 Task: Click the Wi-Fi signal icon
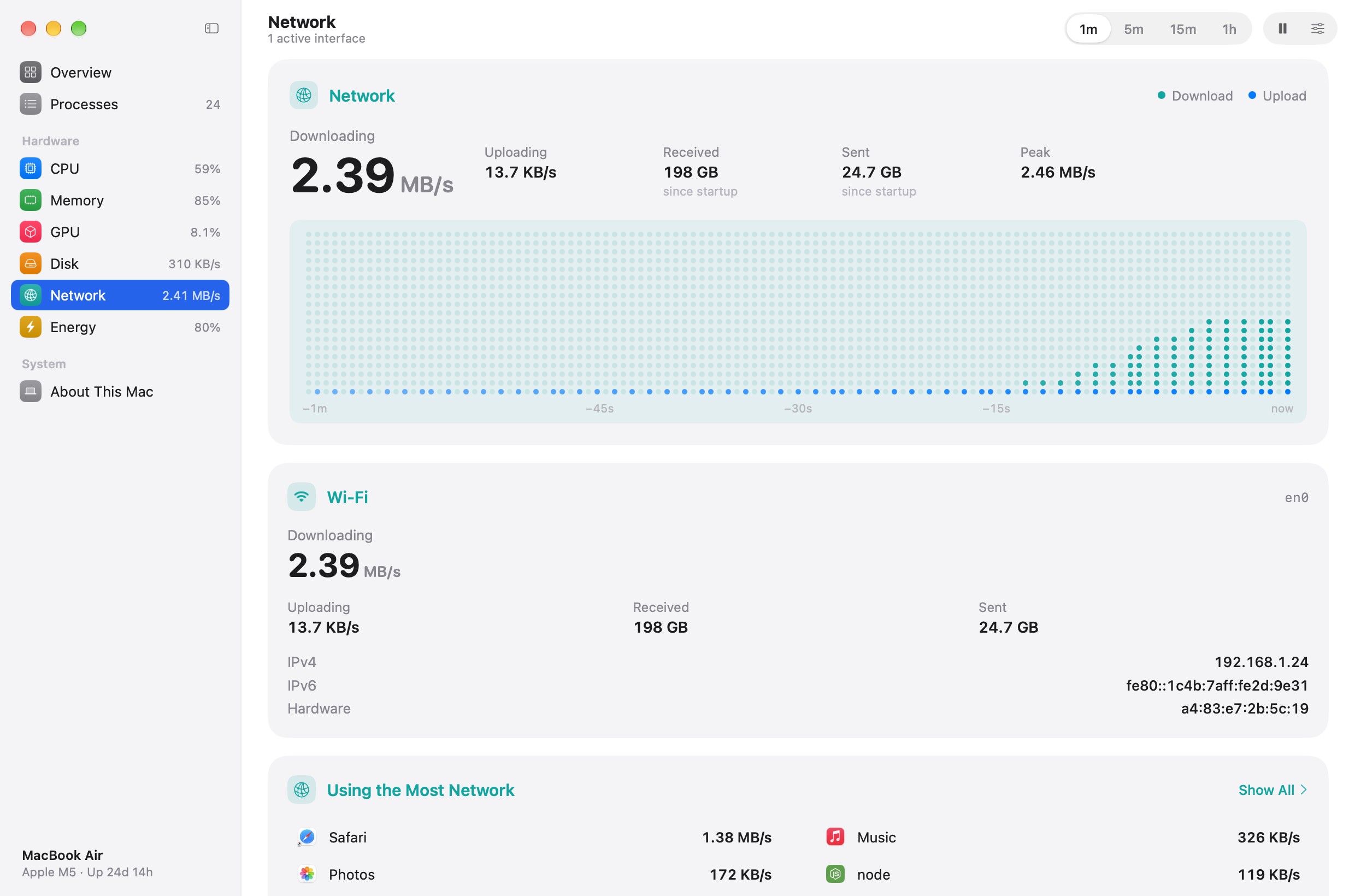[x=301, y=497]
